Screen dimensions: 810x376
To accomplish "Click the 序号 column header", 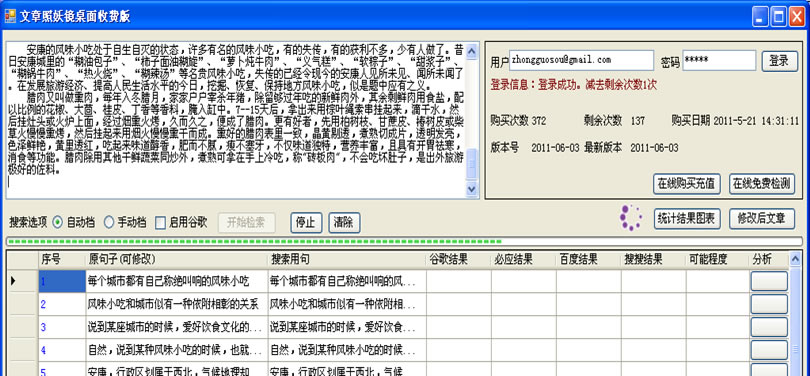I will click(x=62, y=260).
